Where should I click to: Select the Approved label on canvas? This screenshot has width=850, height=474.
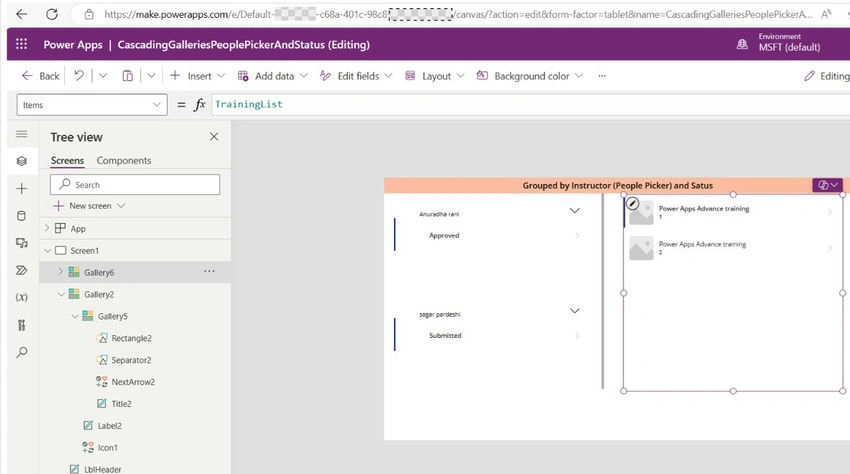(x=444, y=235)
